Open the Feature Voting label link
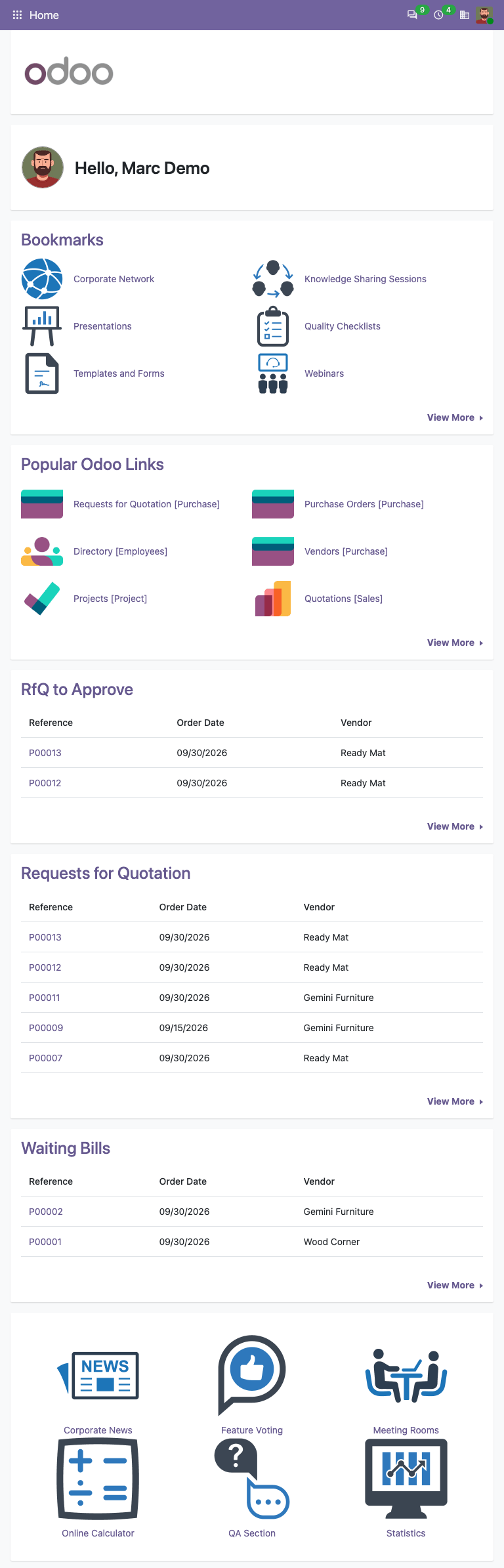The width and height of the screenshot is (504, 1568). click(252, 1430)
